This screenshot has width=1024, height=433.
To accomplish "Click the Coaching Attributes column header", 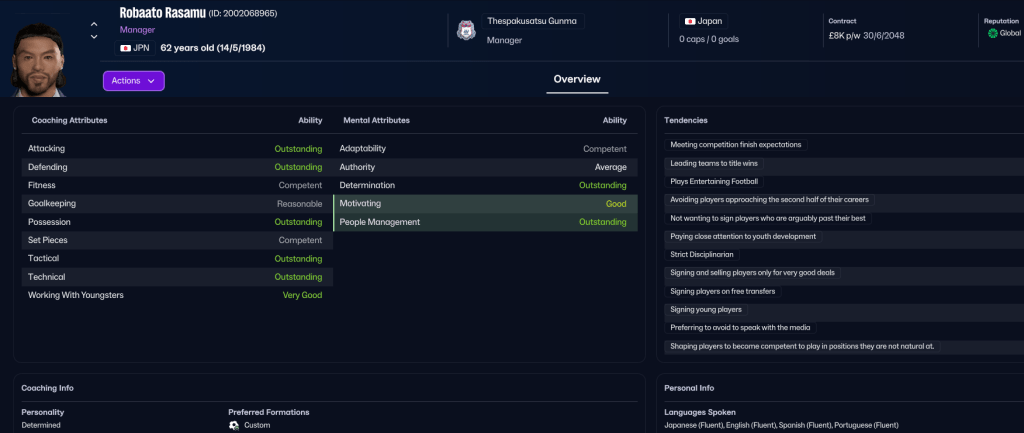I will coord(69,120).
